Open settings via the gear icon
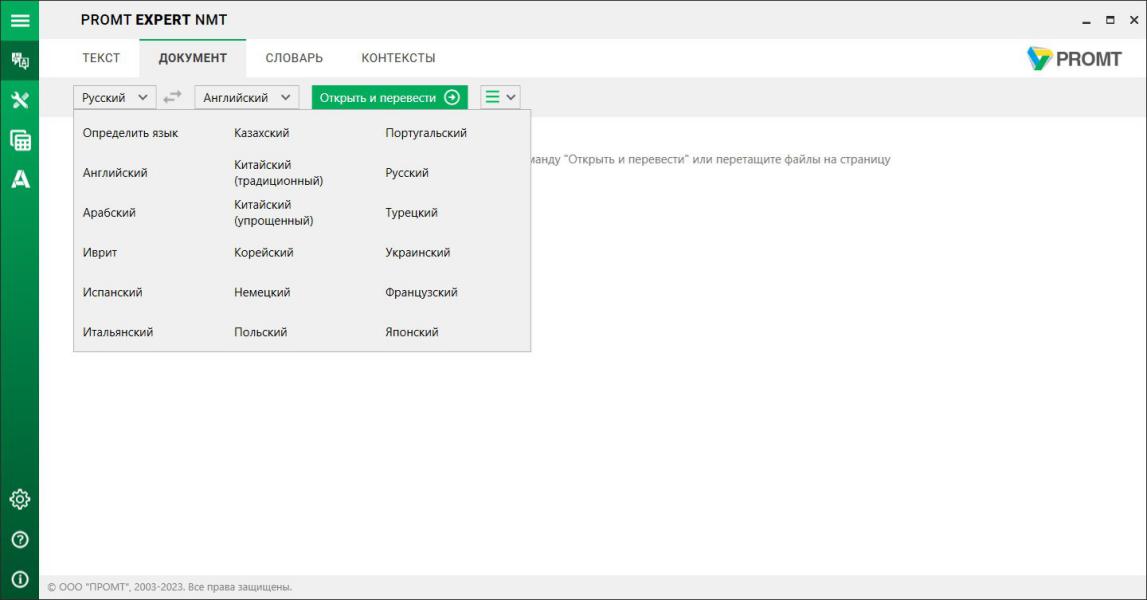Screen dimensions: 1147x600 19,499
